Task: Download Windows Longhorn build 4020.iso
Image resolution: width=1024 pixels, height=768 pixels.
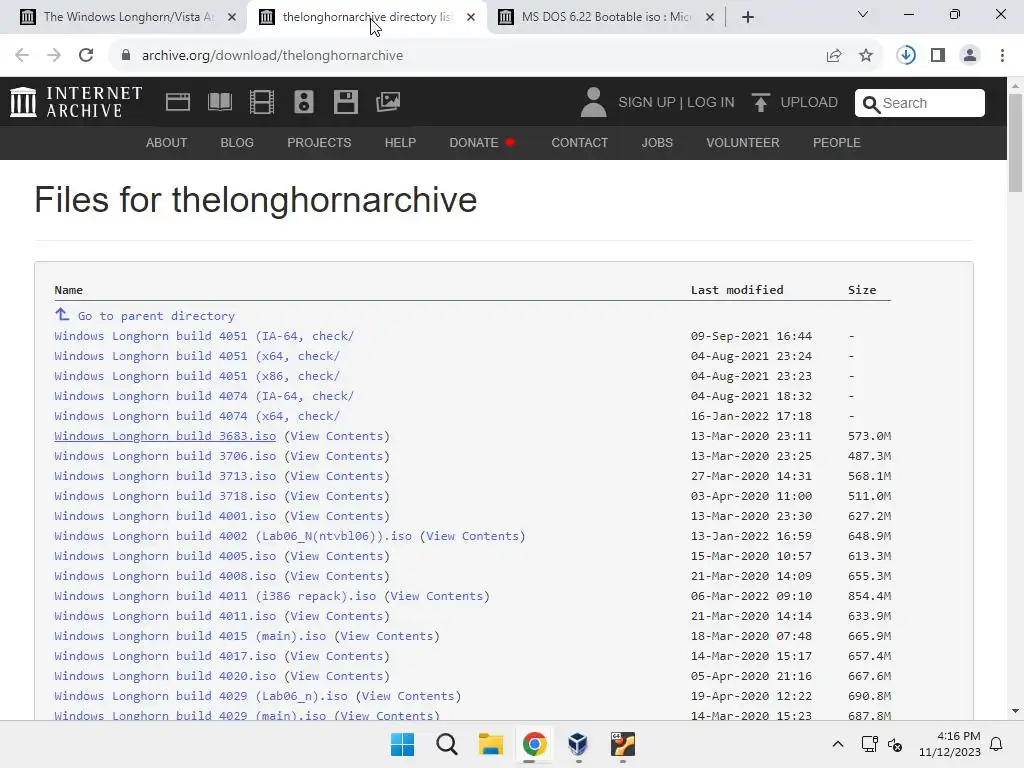Action: pyautogui.click(x=165, y=676)
